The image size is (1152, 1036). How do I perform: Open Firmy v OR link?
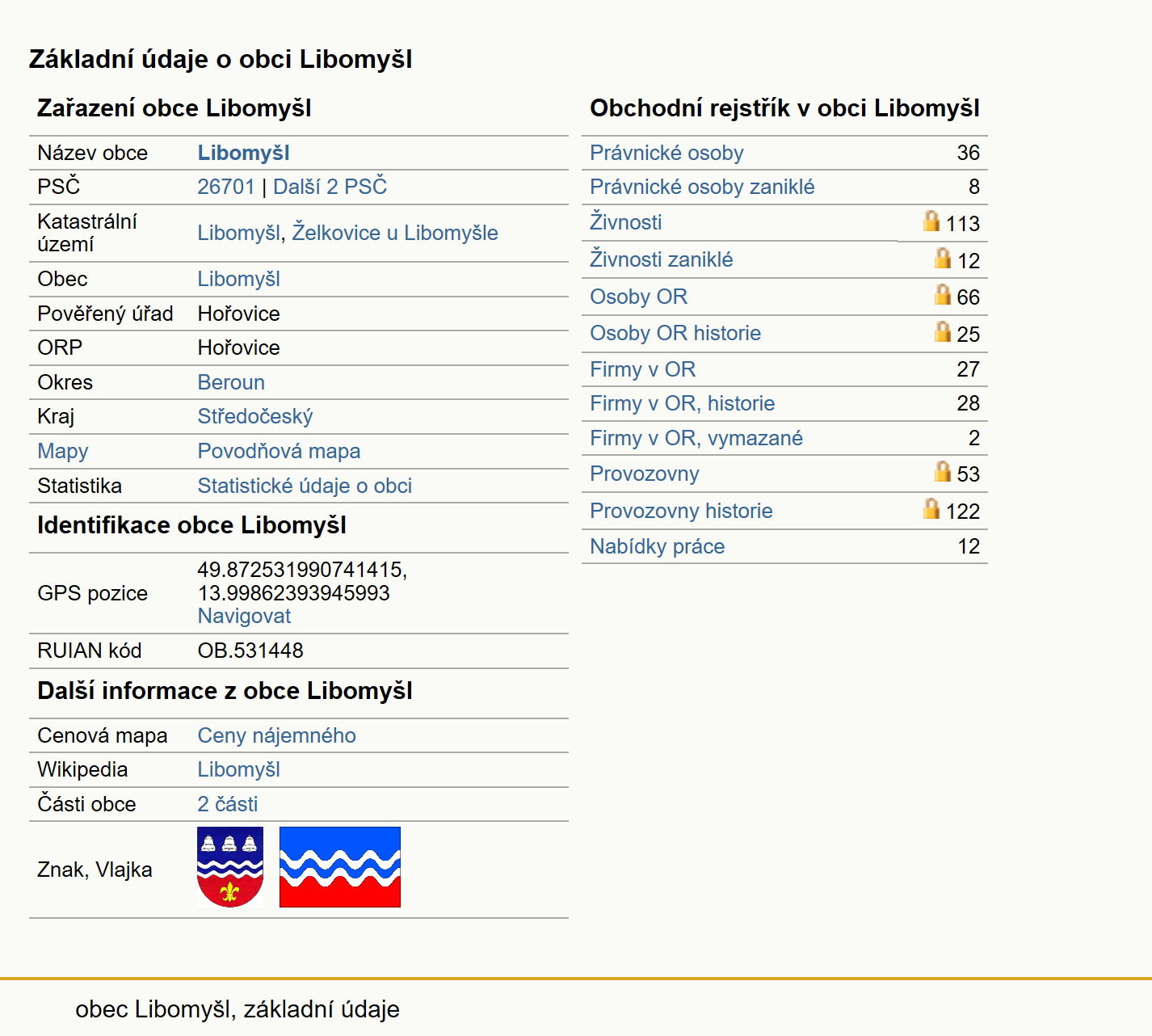point(642,369)
